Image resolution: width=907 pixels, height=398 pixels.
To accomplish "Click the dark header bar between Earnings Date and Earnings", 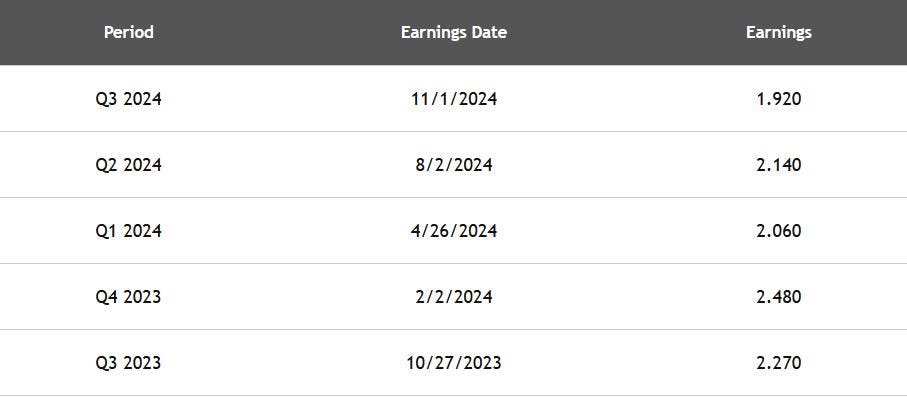I will pos(626,32).
